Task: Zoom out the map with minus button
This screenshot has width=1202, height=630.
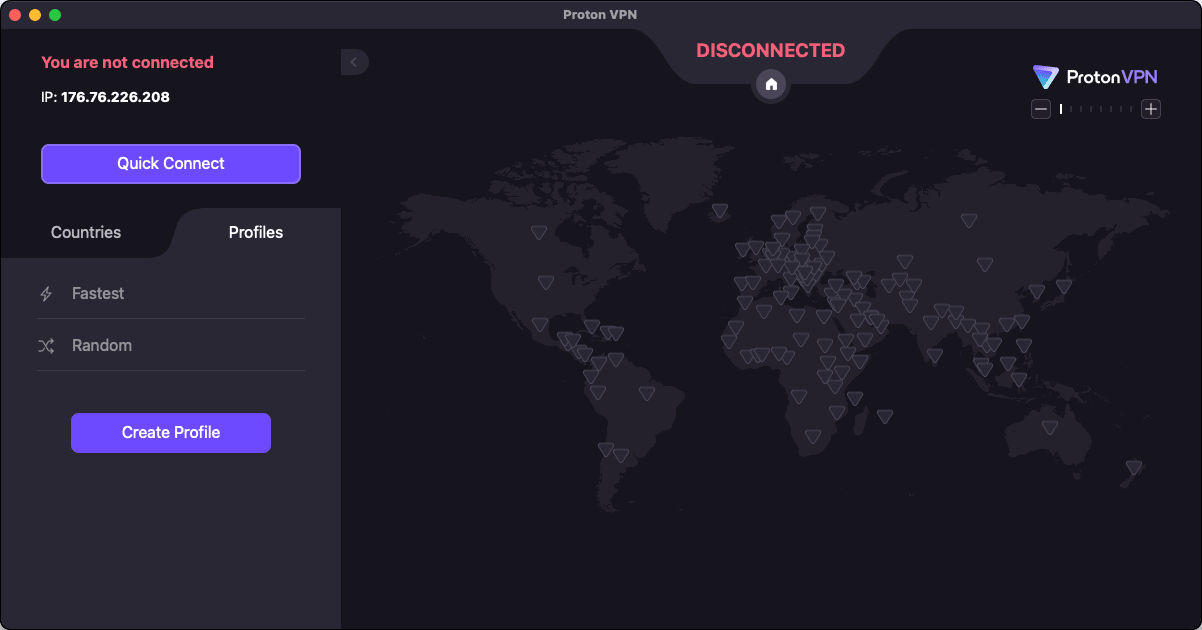Action: [1041, 109]
